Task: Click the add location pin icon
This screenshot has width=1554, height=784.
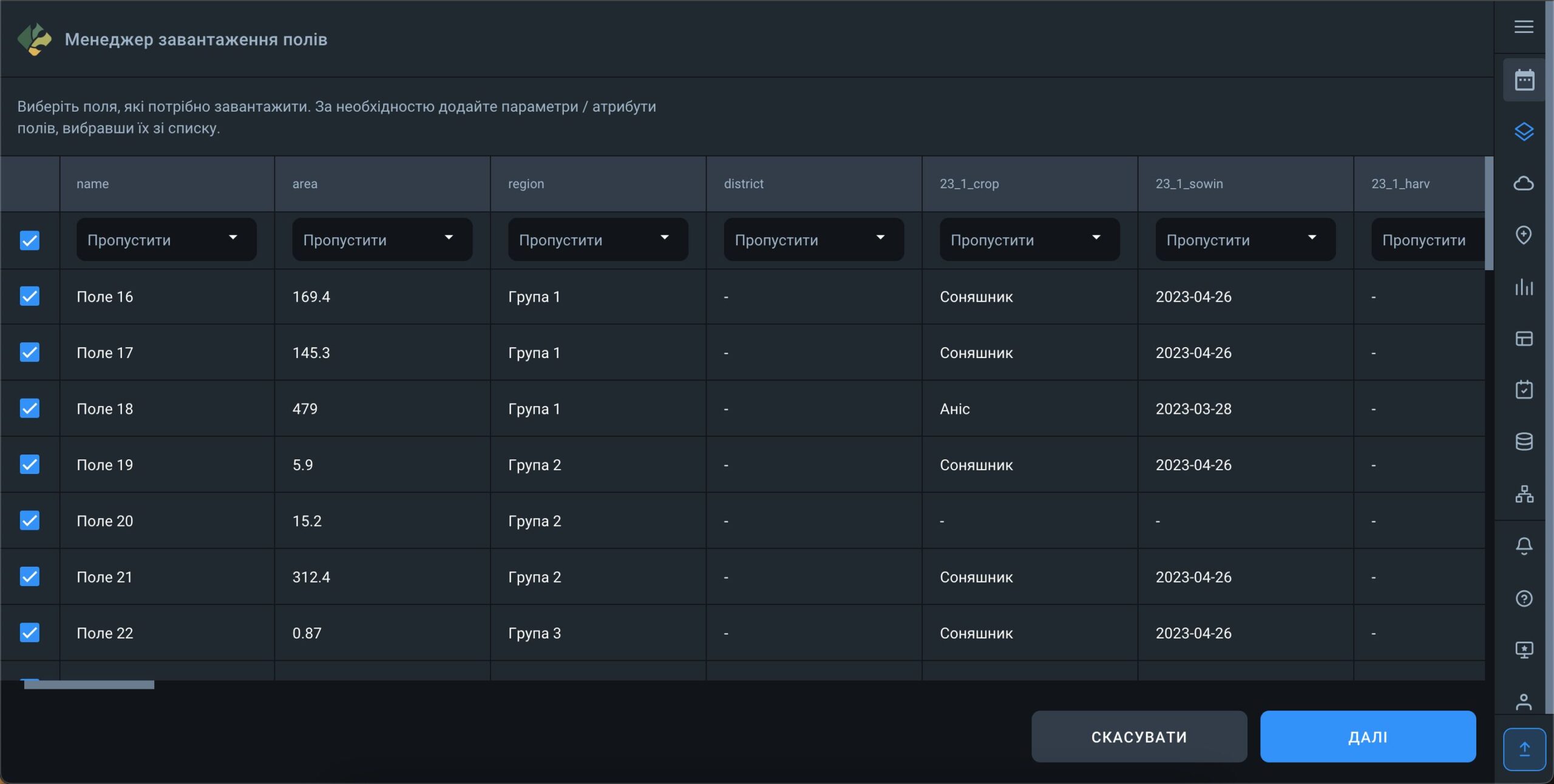Action: pos(1524,235)
